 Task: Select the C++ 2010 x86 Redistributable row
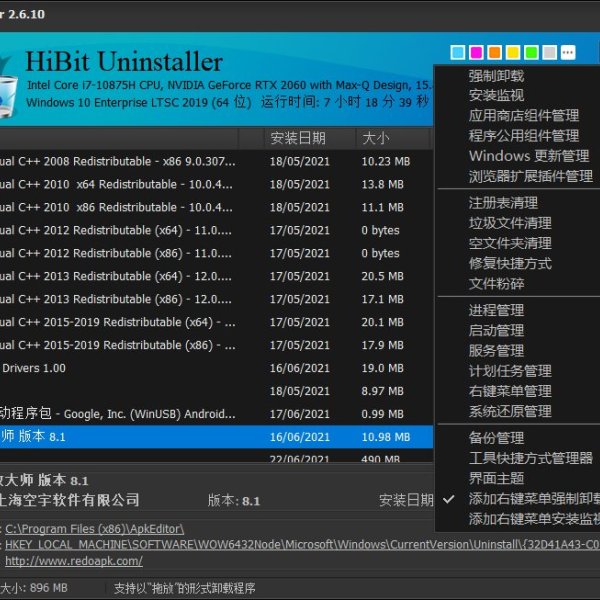[217, 207]
